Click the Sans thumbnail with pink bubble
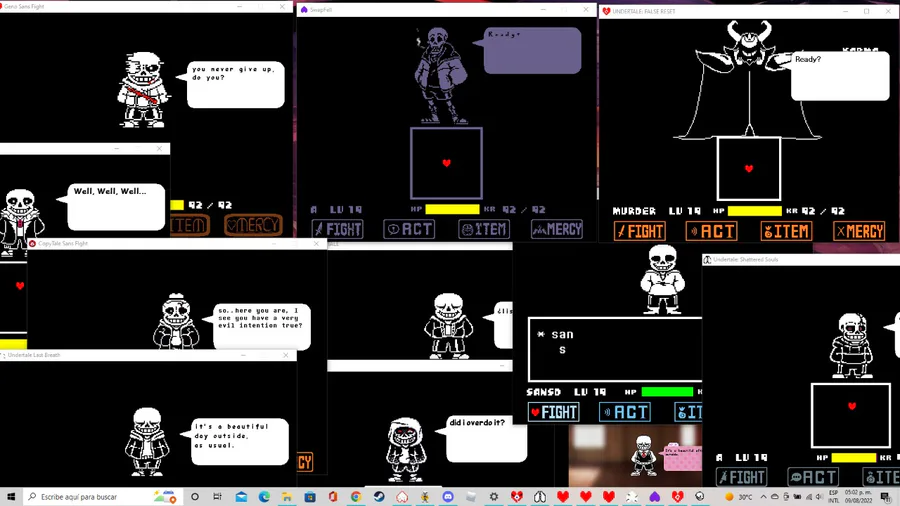900x506 pixels. pos(635,456)
